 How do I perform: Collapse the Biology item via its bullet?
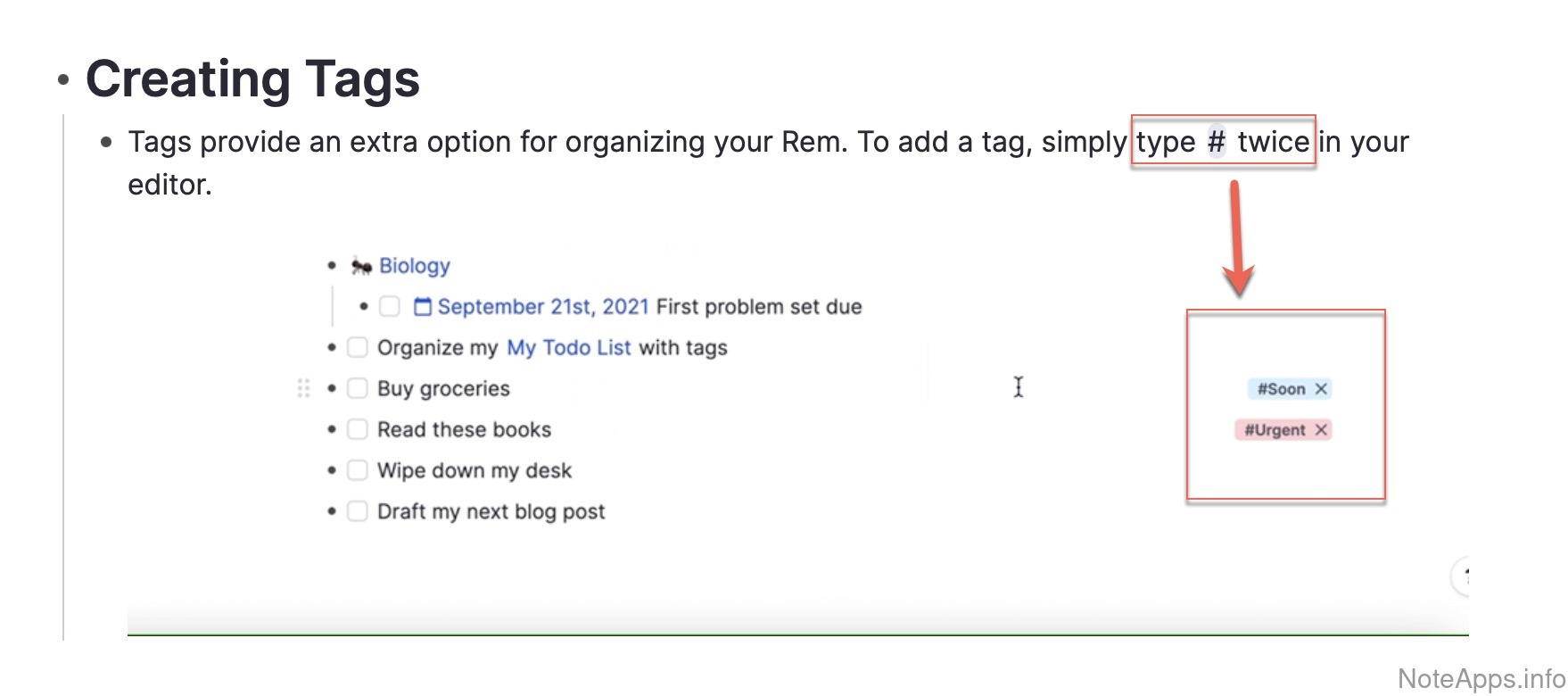pyautogui.click(x=332, y=266)
